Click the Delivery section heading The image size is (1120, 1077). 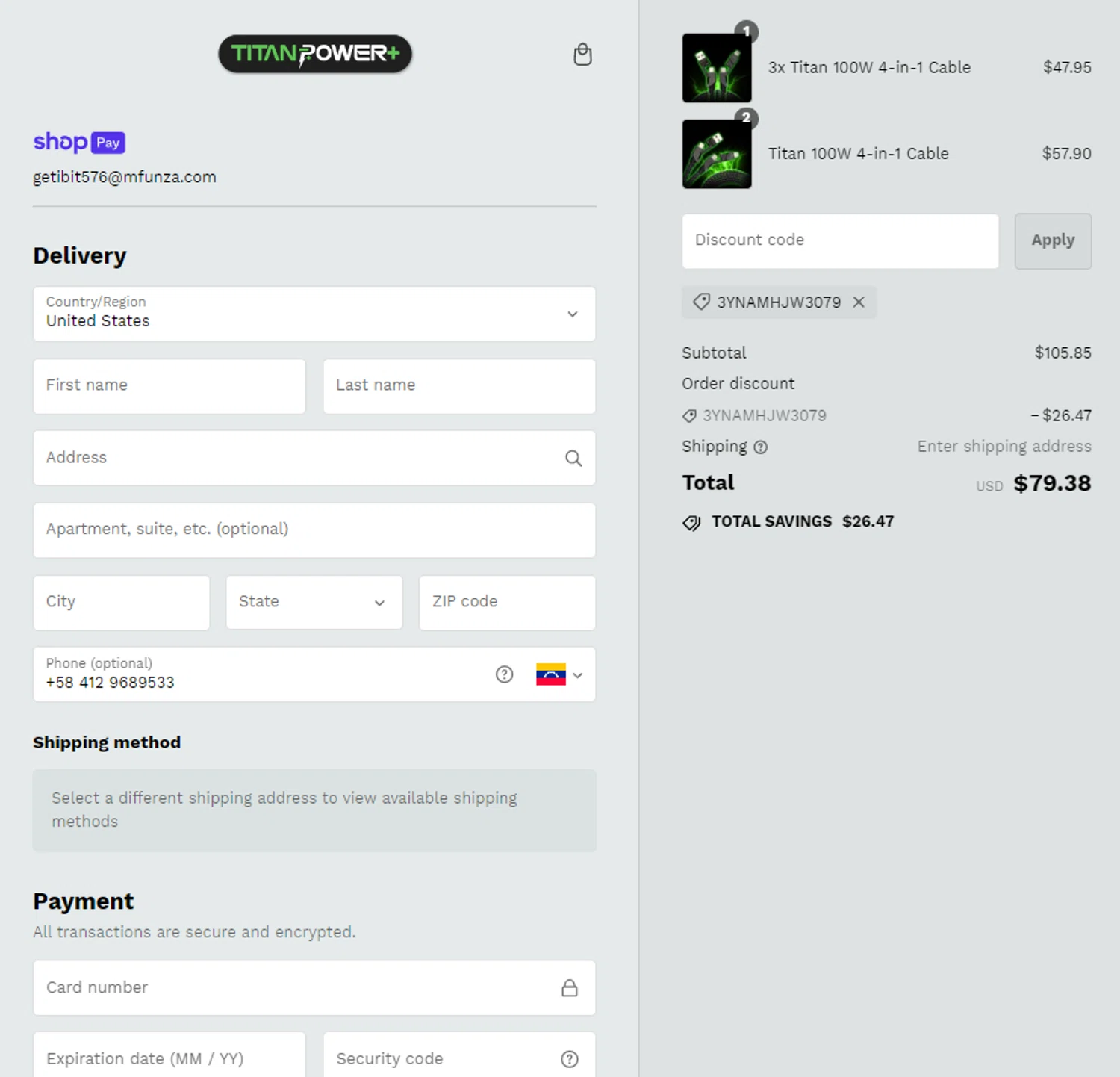click(x=80, y=255)
